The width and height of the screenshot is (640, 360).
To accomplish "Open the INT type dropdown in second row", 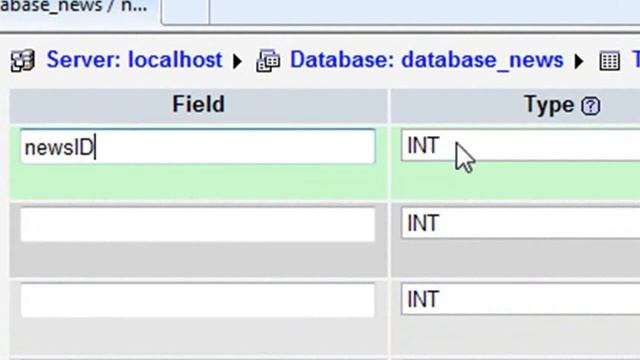I will tap(520, 223).
